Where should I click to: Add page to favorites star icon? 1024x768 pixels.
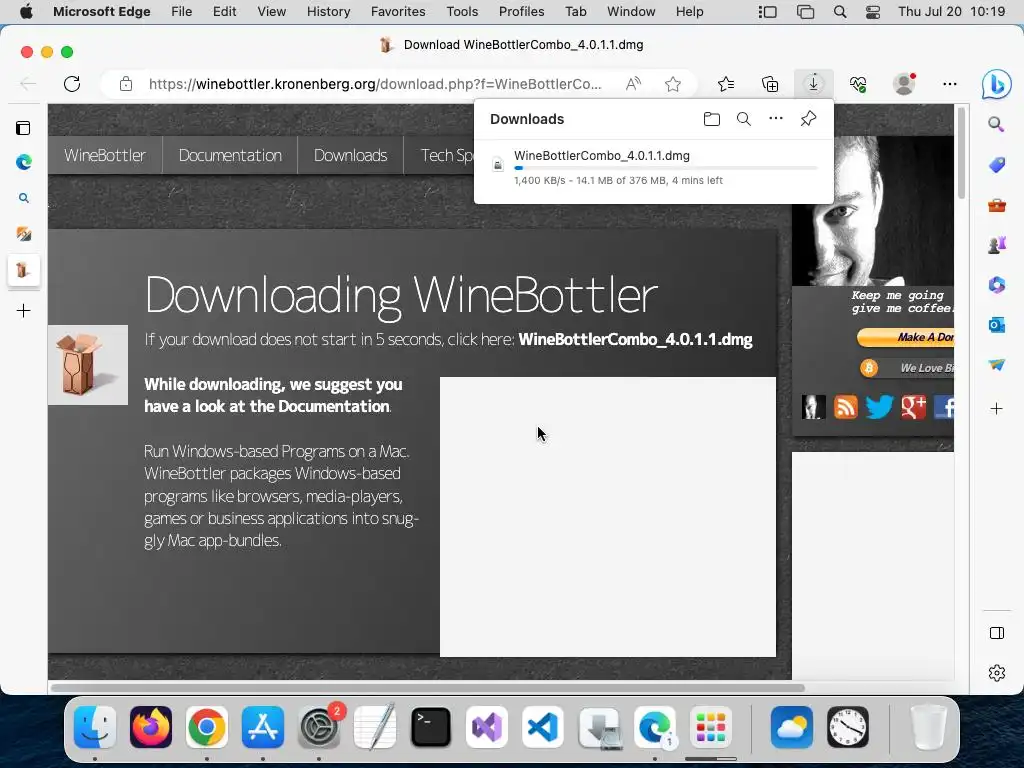673,84
